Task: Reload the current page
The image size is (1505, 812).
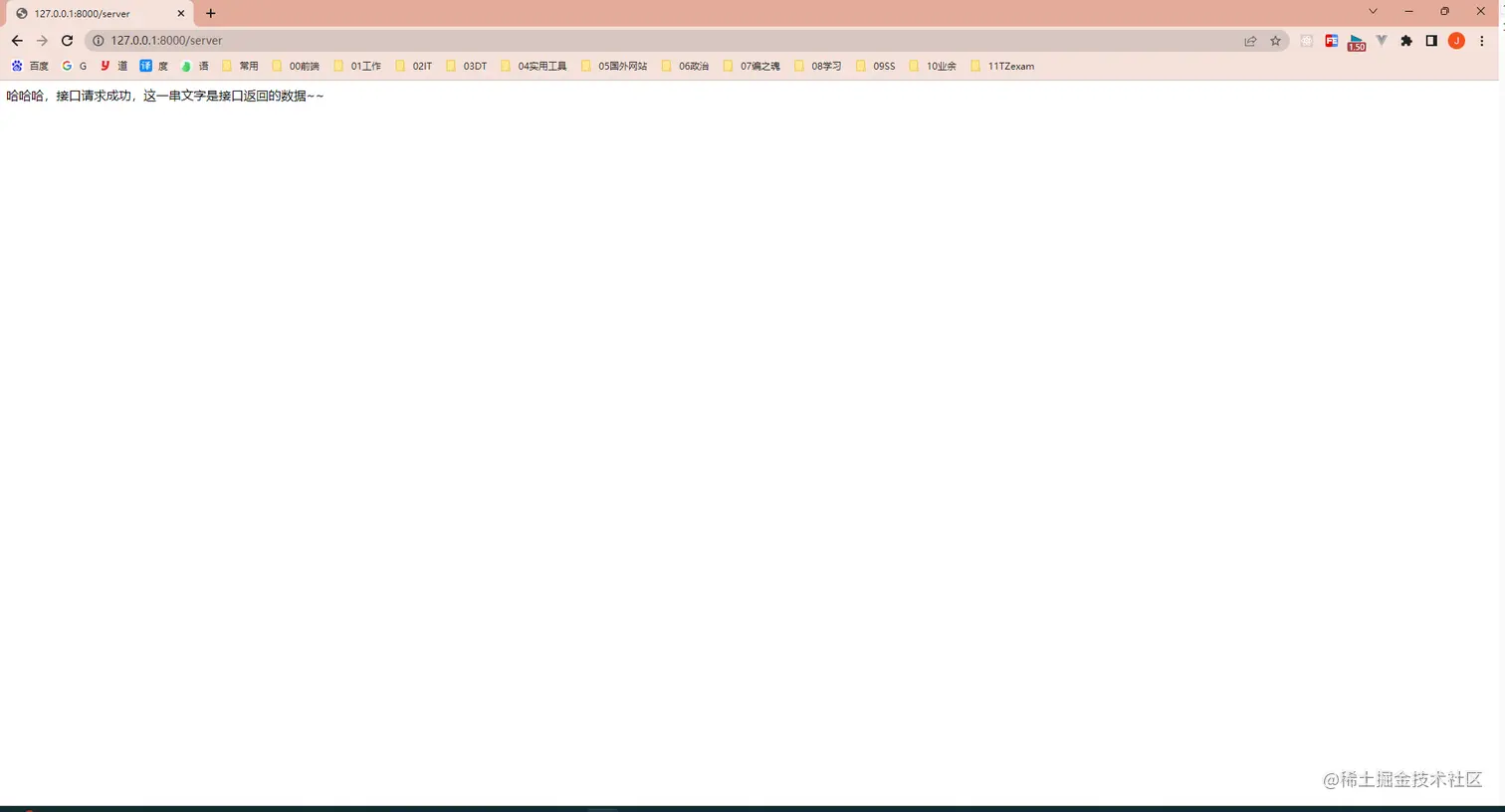Action: tap(67, 41)
